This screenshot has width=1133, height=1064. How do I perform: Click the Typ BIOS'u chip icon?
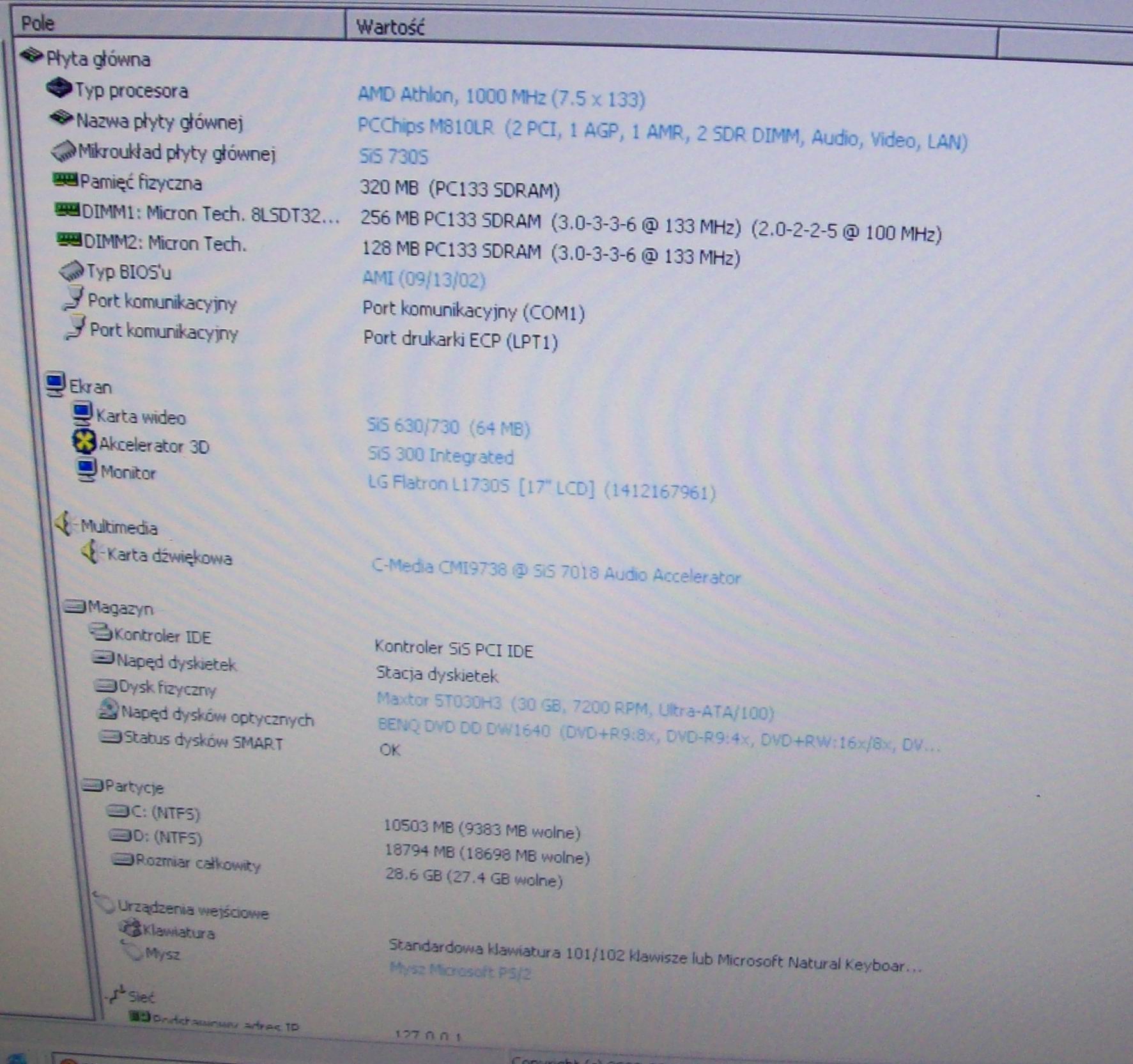pos(72,271)
